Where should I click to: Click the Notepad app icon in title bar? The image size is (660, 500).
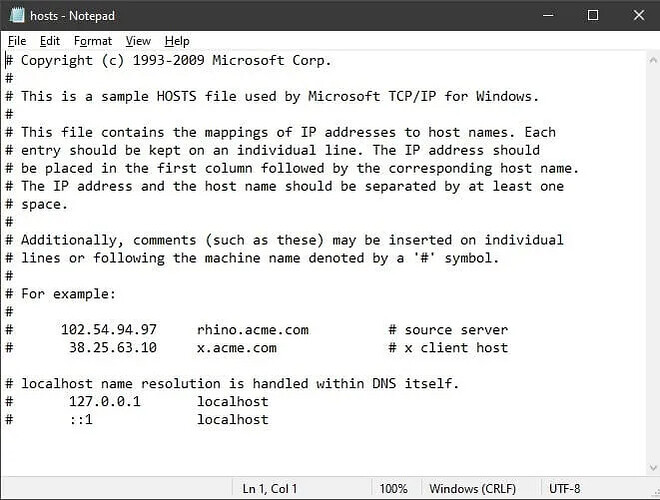14,15
